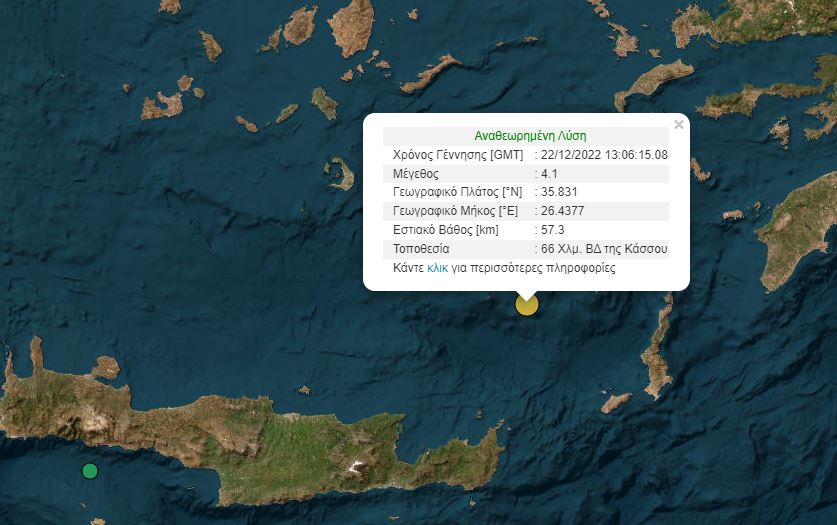Viewport: 837px width, 525px height.
Task: Click the "Εστιακό Βάθος [km]" label
Action: tap(445, 230)
